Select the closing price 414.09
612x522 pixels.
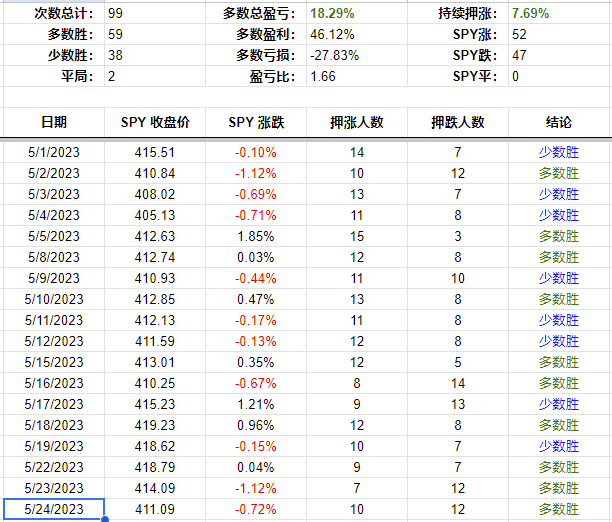click(x=155, y=488)
